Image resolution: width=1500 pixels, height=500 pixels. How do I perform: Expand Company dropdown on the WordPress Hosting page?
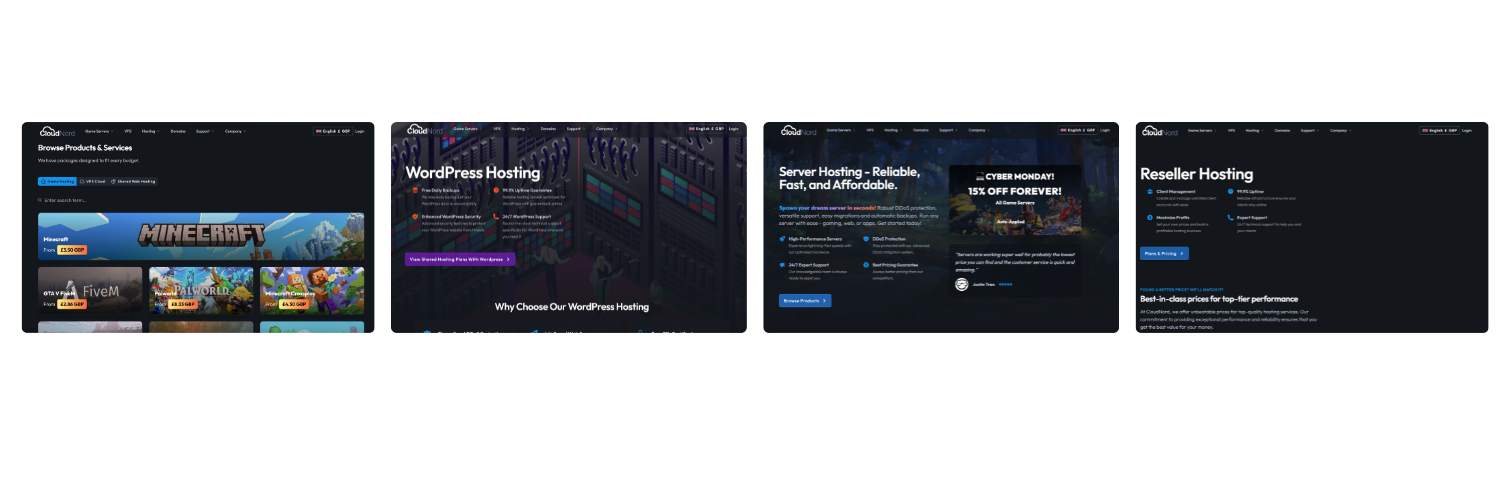coord(607,129)
